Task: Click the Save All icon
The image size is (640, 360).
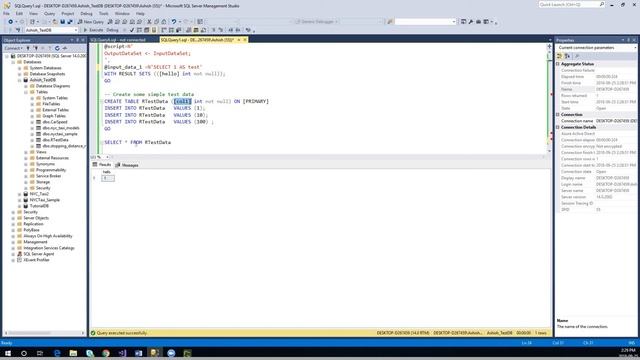Action: point(70,22)
